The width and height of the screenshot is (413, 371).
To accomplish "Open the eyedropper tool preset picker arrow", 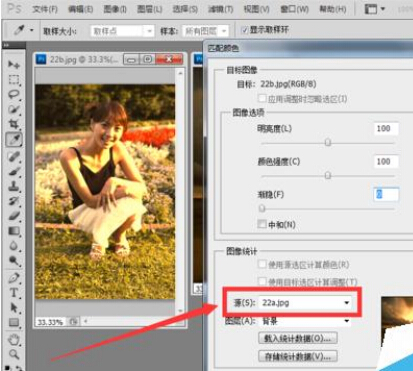I will pyautogui.click(x=32, y=30).
